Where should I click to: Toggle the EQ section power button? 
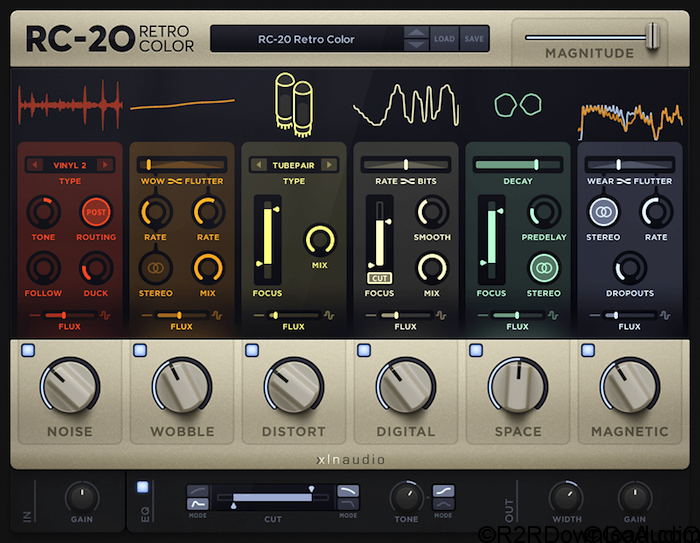143,487
